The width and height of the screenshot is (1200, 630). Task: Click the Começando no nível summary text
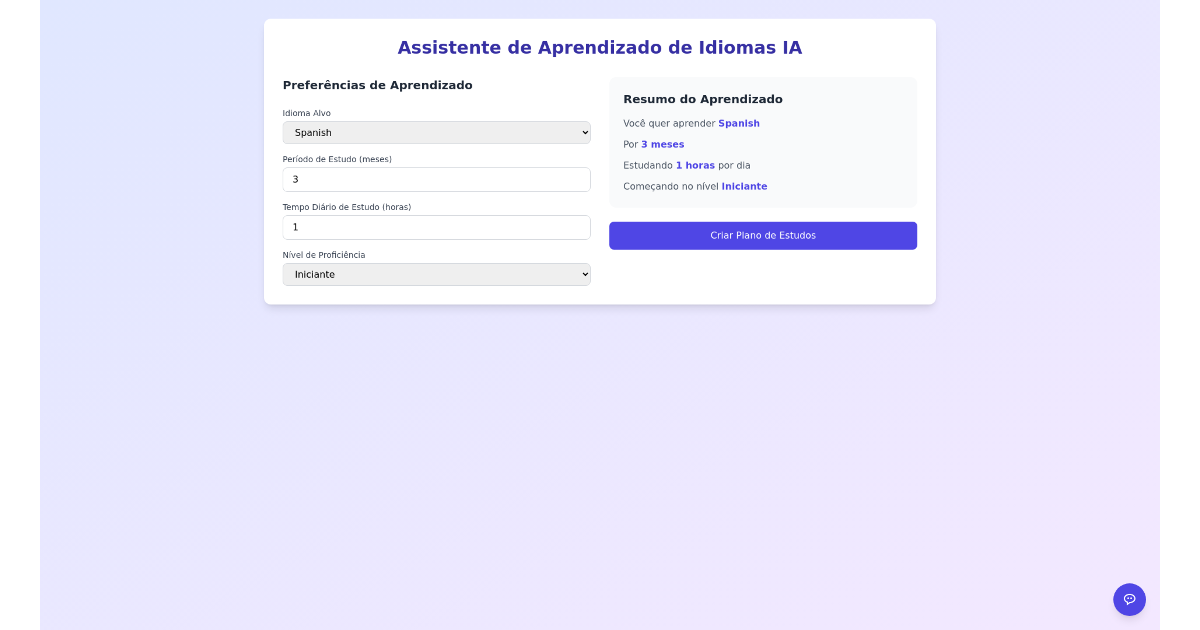670,187
